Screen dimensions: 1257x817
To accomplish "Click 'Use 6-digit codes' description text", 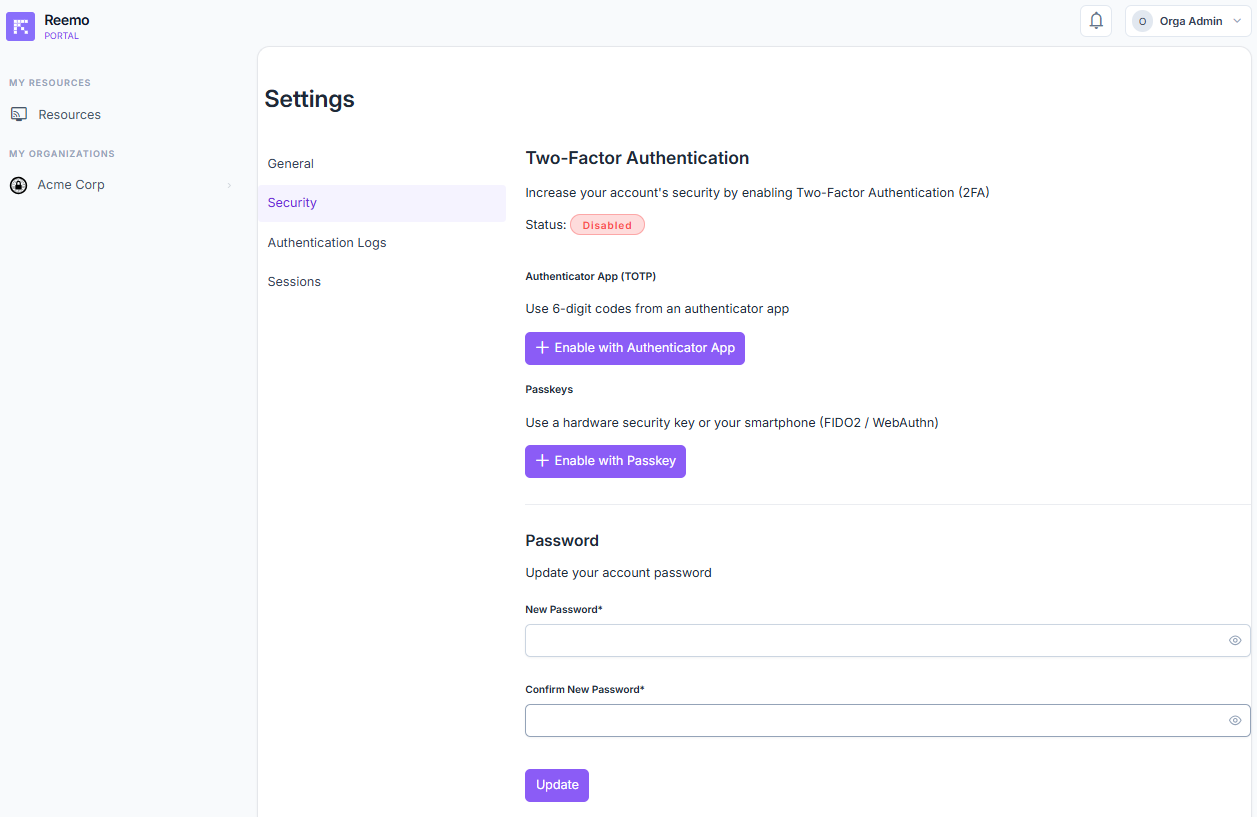I will [657, 309].
